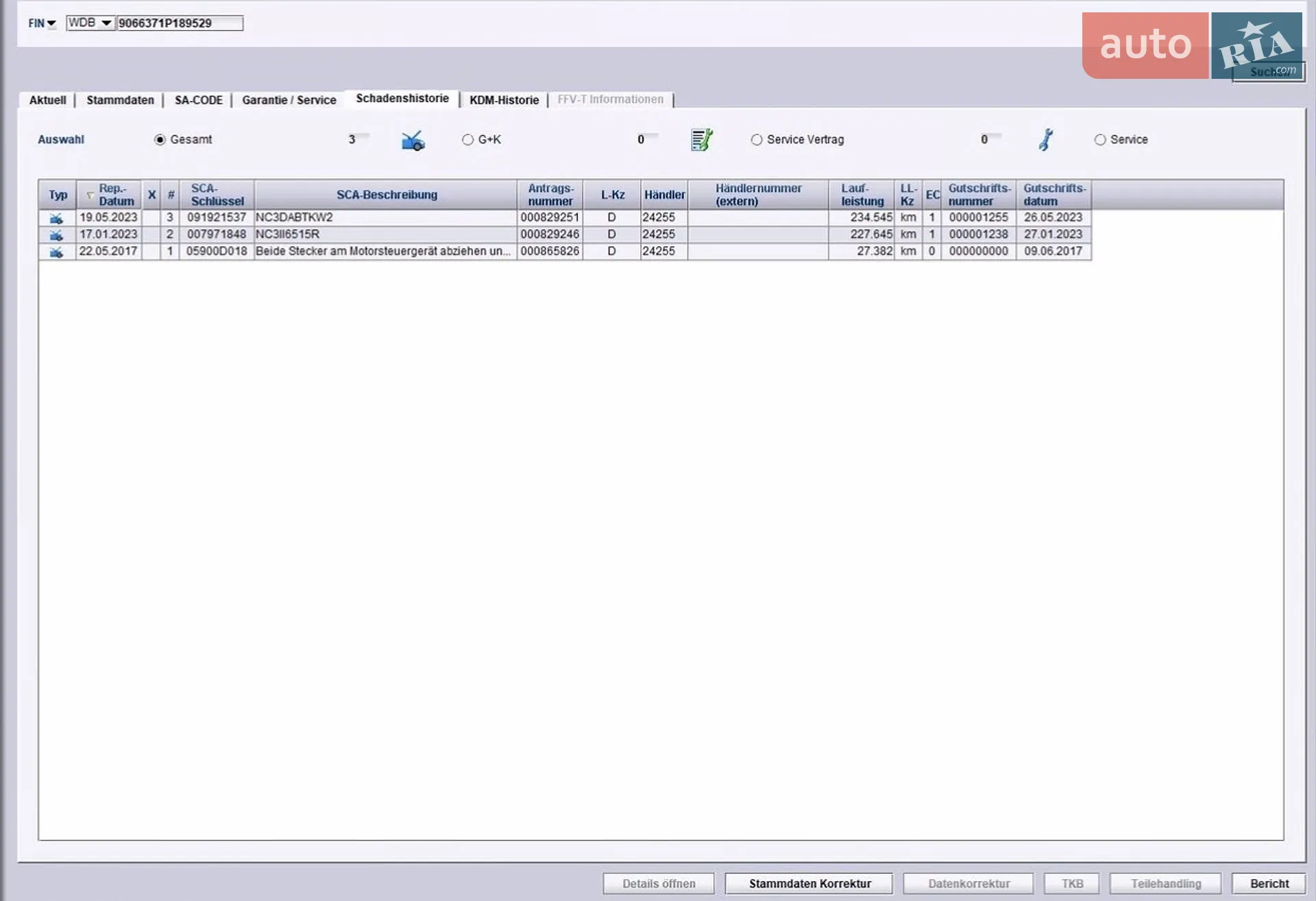The height and width of the screenshot is (901, 1316).
Task: Click the Typ column header
Action: pos(58,195)
